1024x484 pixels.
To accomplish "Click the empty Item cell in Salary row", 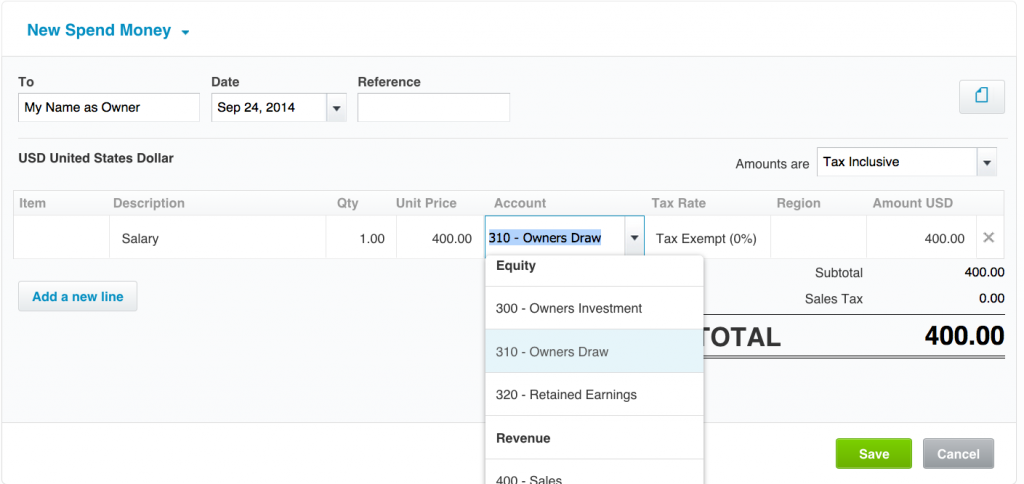I will tap(61, 238).
